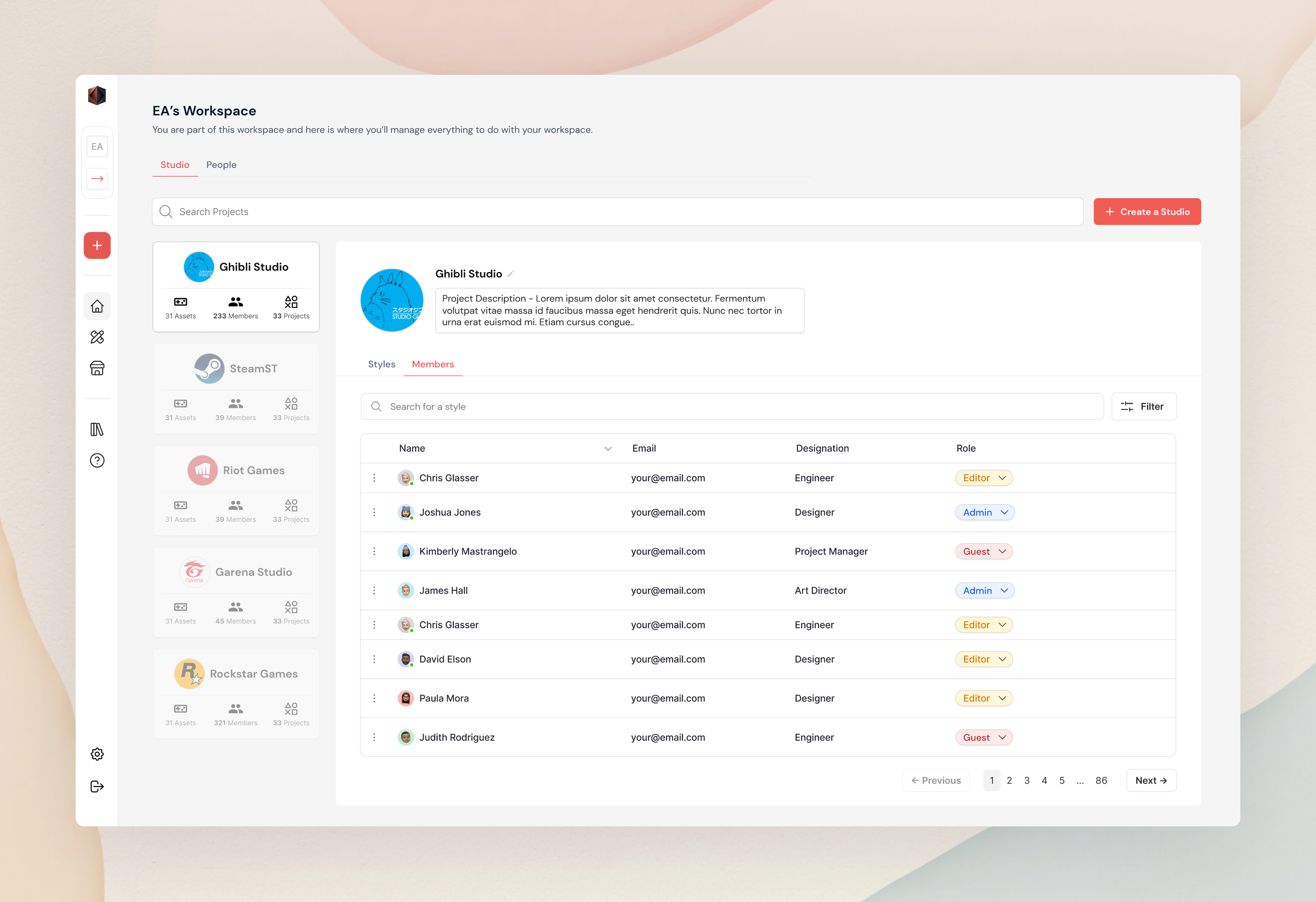Select the Riot Games studio card

click(x=235, y=491)
